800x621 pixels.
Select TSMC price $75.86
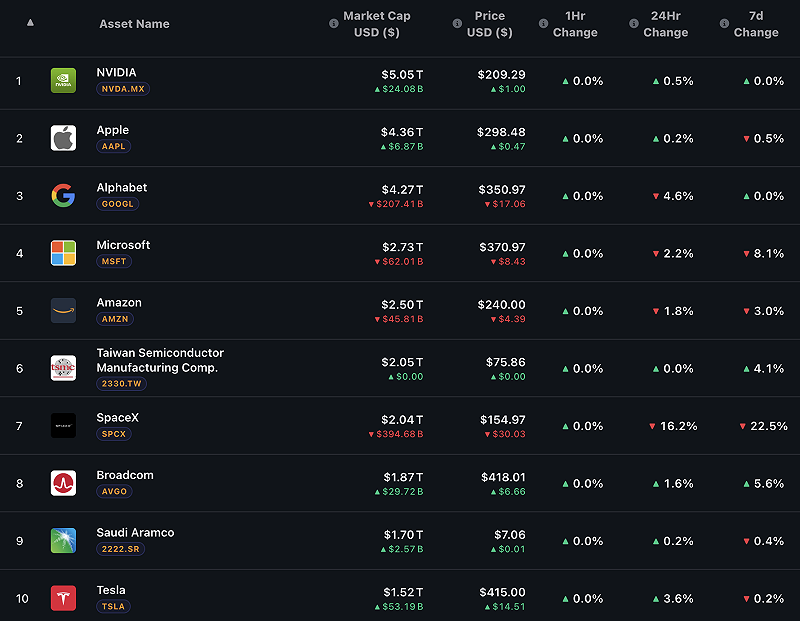(x=506, y=362)
